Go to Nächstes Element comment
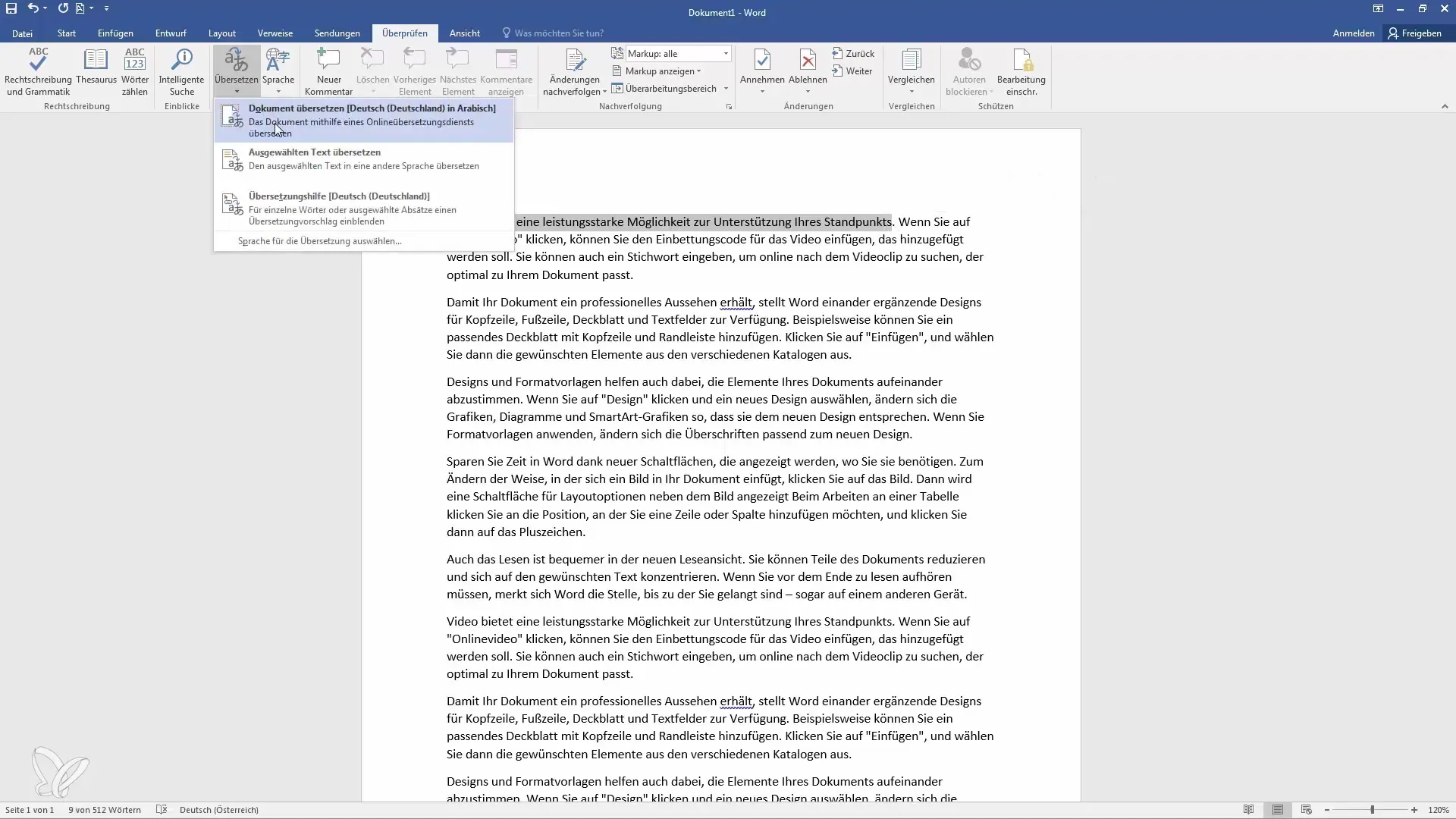Viewport: 1456px width, 819px height. [x=458, y=72]
